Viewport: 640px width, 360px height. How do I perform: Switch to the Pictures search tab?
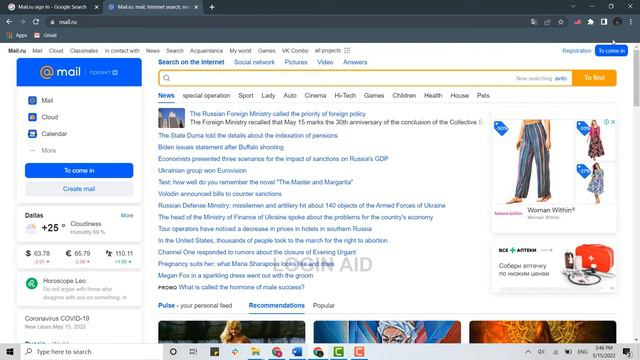296,62
